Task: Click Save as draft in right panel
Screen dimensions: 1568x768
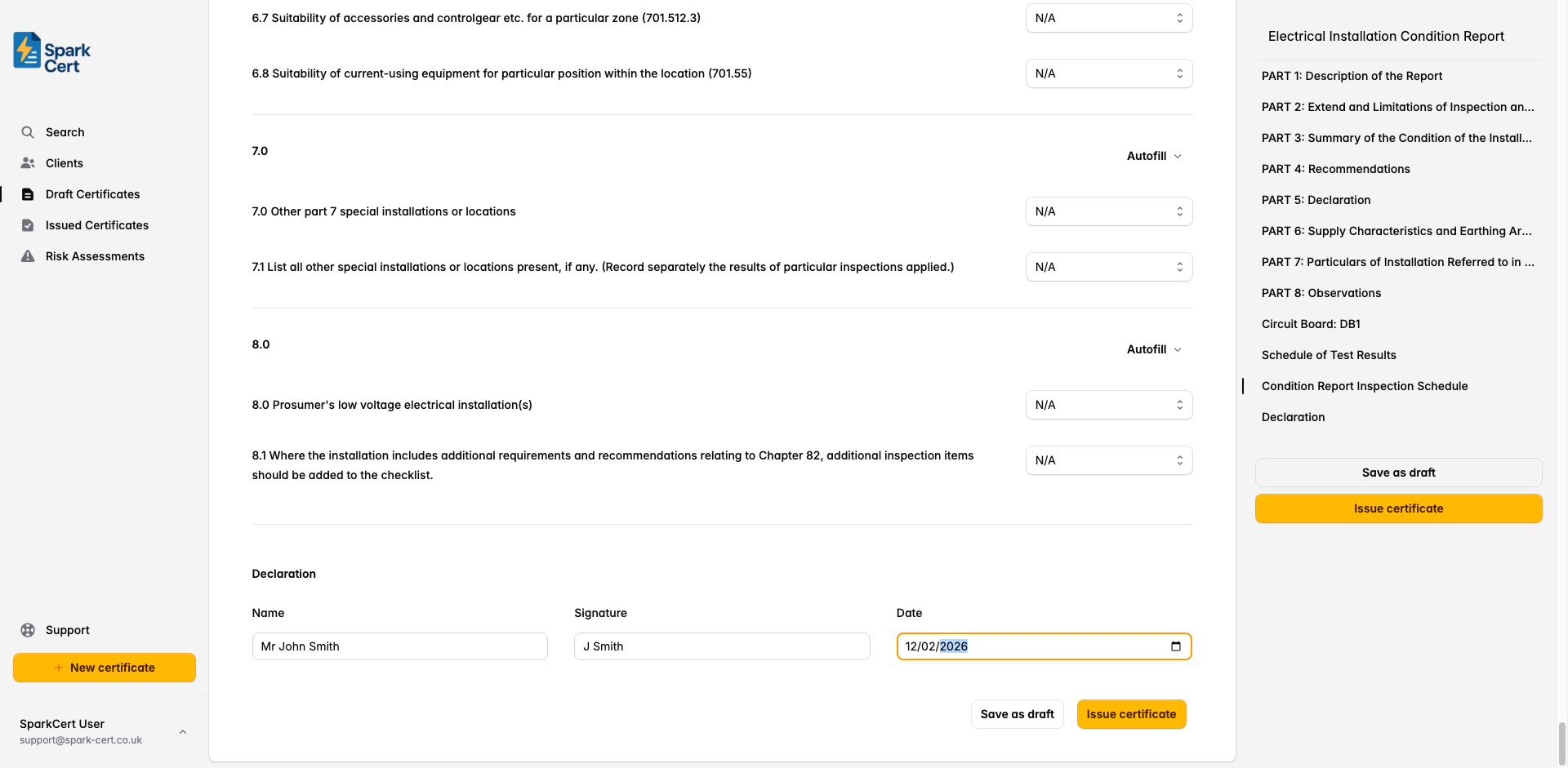Action: click(x=1398, y=473)
